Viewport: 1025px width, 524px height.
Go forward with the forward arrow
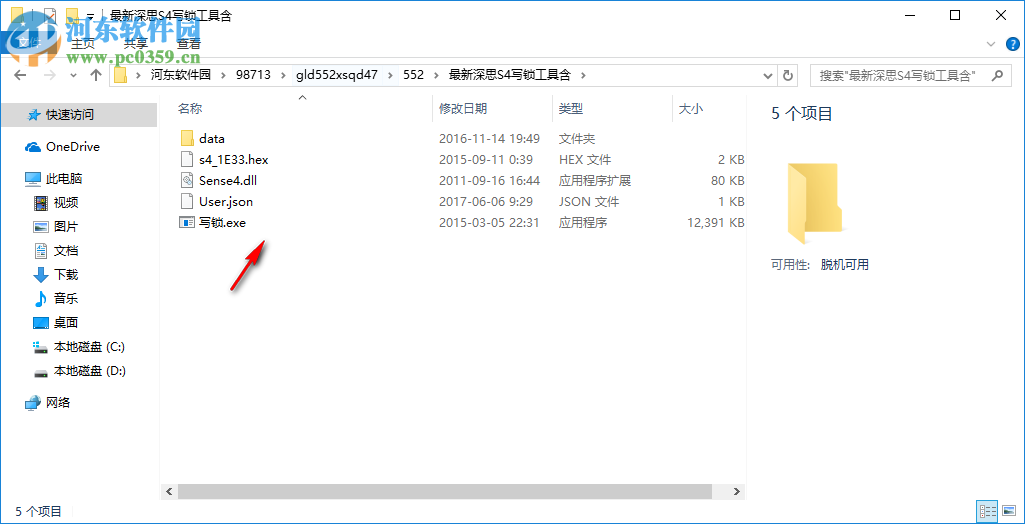49,75
